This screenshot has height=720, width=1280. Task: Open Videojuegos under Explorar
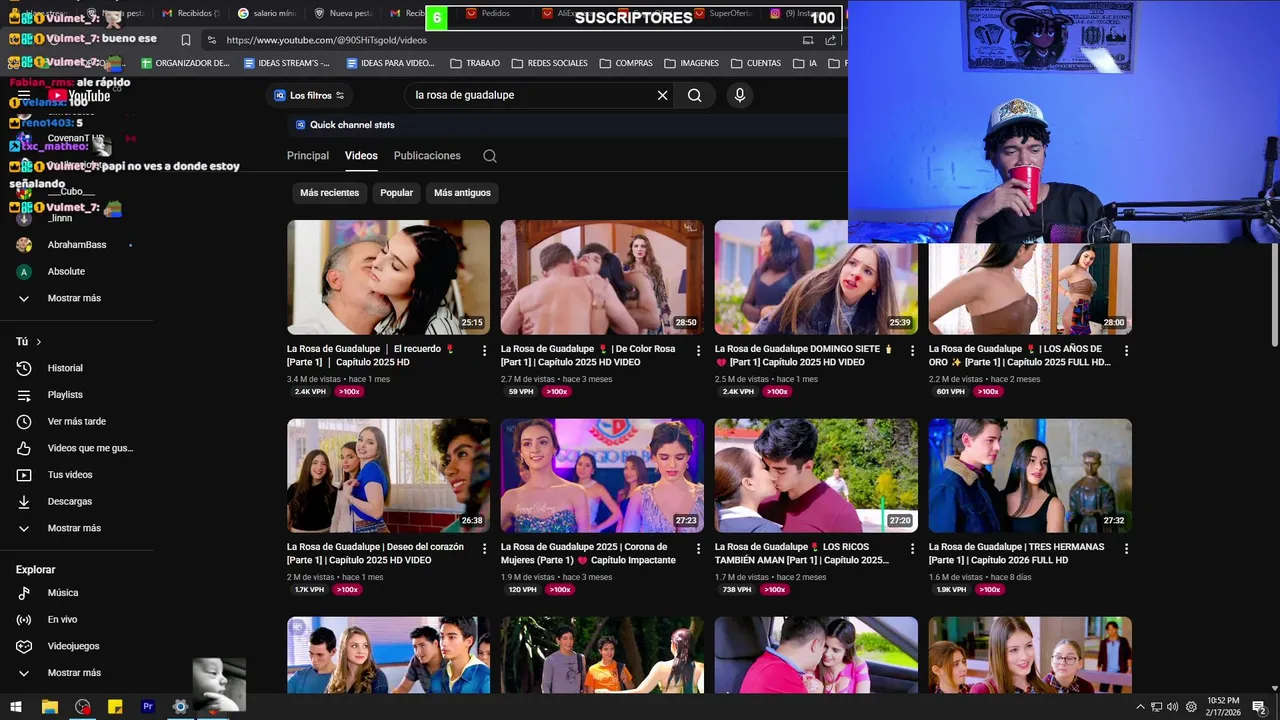pyautogui.click(x=75, y=646)
